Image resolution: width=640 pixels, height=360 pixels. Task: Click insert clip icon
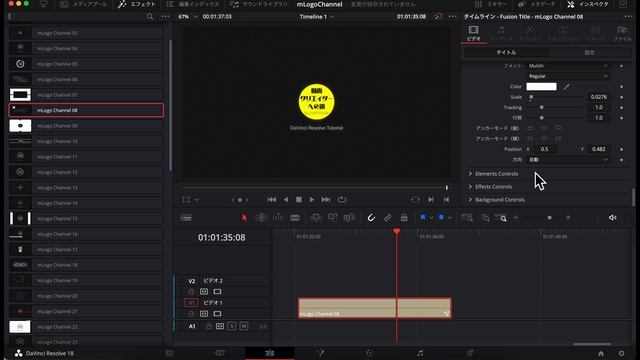tap(316, 218)
